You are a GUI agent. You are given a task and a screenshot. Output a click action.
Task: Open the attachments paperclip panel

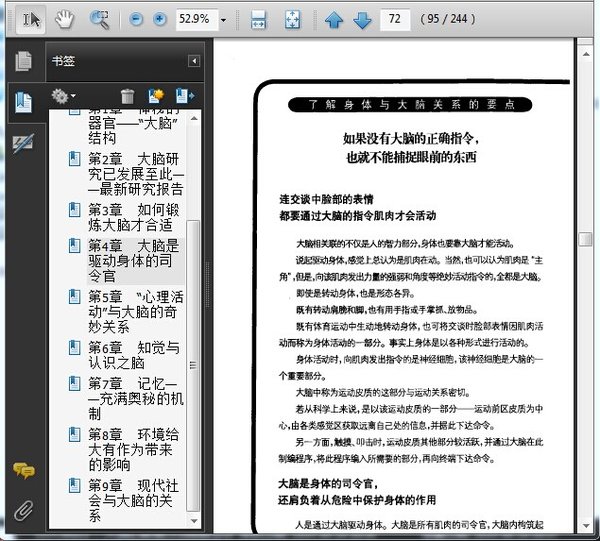click(22, 509)
